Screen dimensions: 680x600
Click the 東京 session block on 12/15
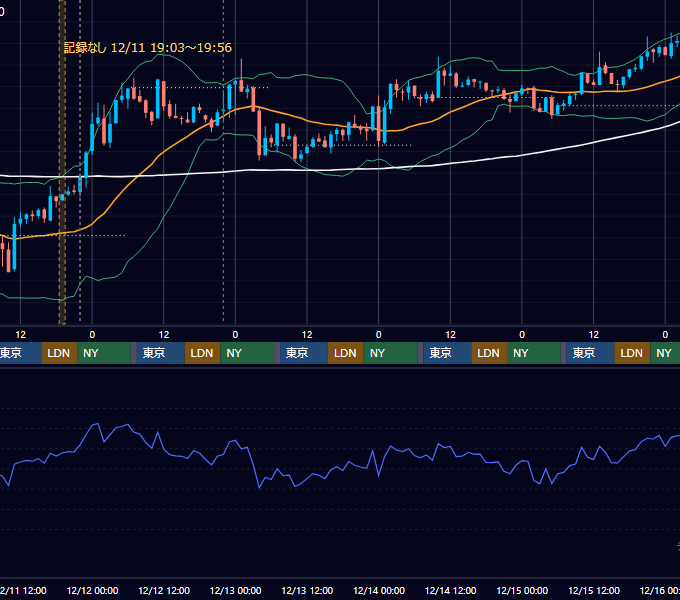click(x=590, y=353)
